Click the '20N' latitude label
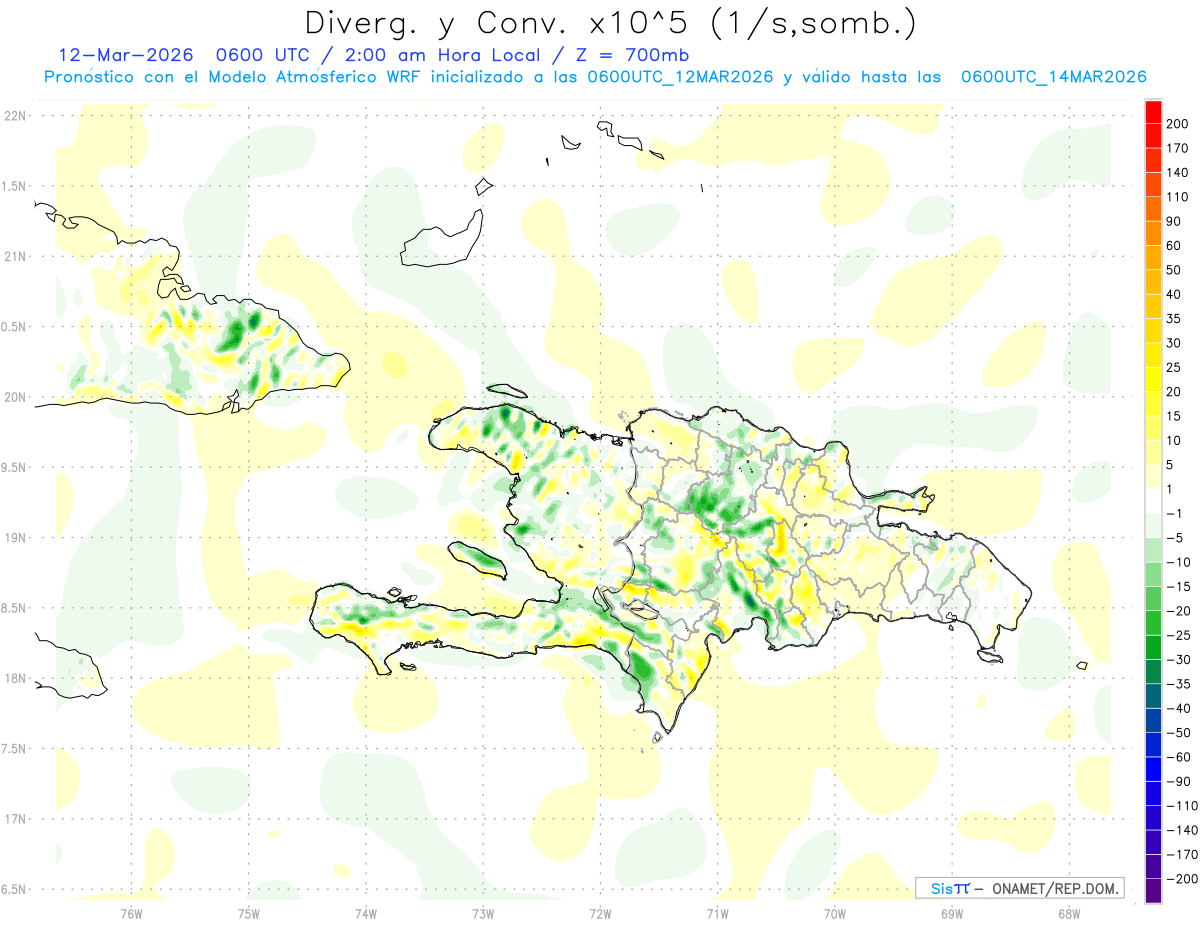Viewport: 1200px width, 927px height. (x=15, y=397)
